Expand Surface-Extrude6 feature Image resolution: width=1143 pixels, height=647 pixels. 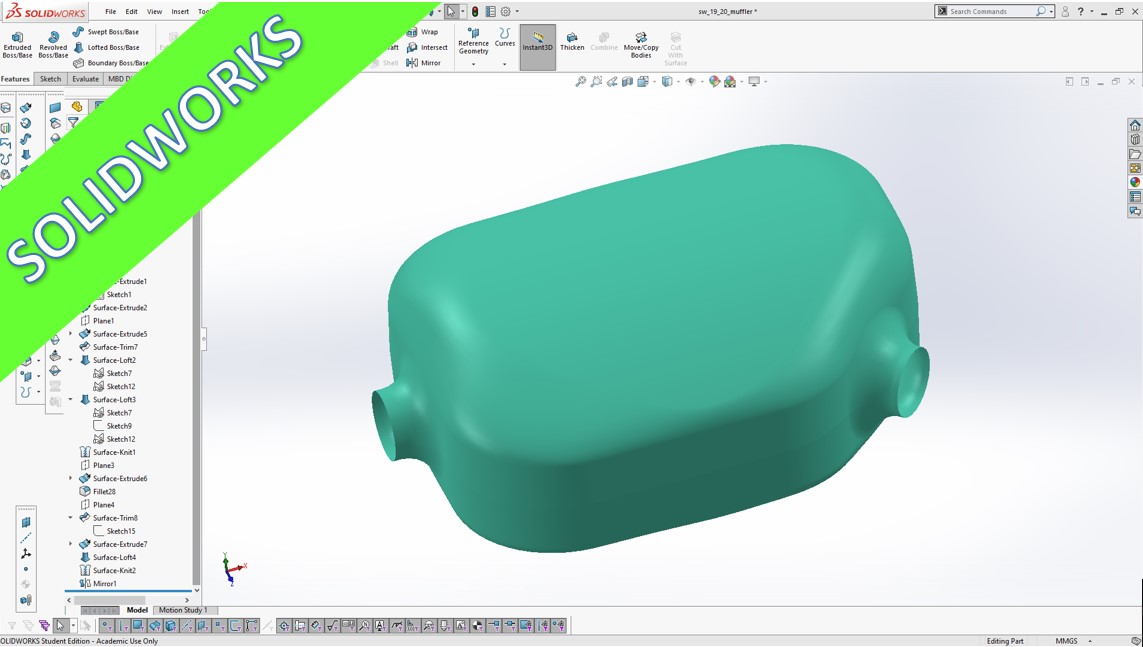(x=71, y=479)
